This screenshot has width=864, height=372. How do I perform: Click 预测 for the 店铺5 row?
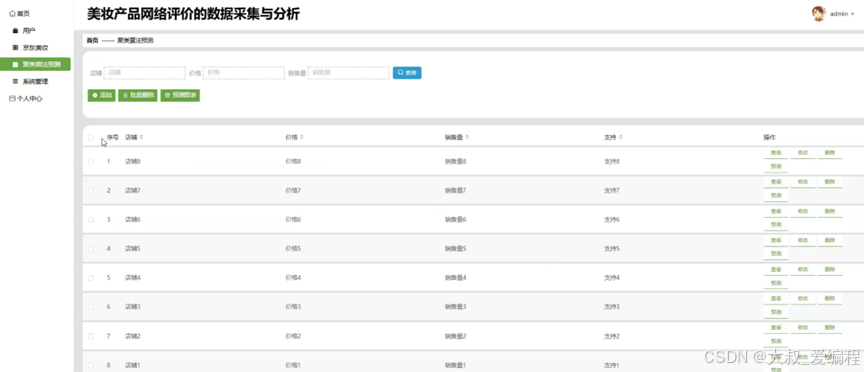(776, 254)
